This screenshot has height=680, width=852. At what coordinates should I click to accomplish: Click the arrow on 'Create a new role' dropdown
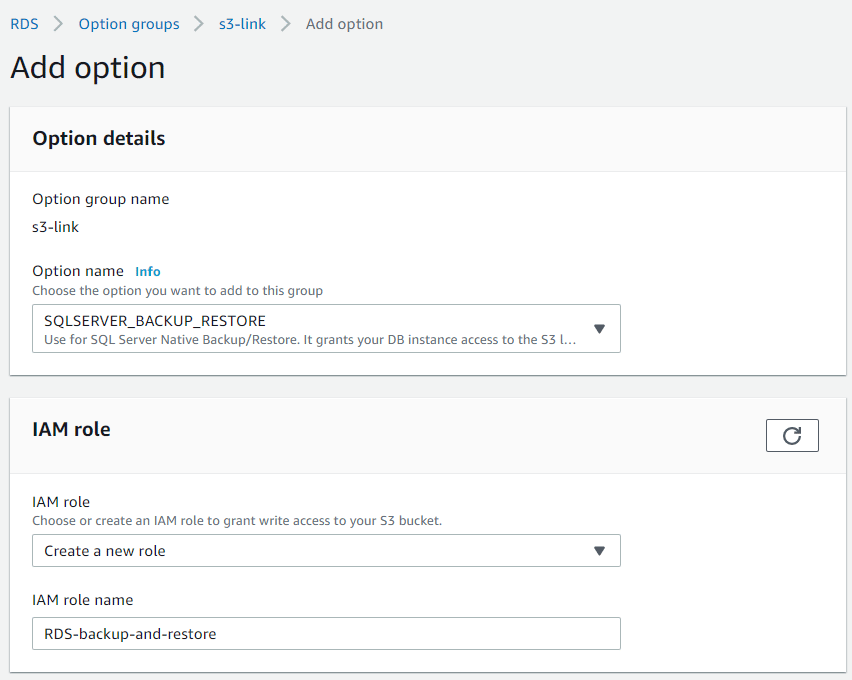pyautogui.click(x=599, y=551)
